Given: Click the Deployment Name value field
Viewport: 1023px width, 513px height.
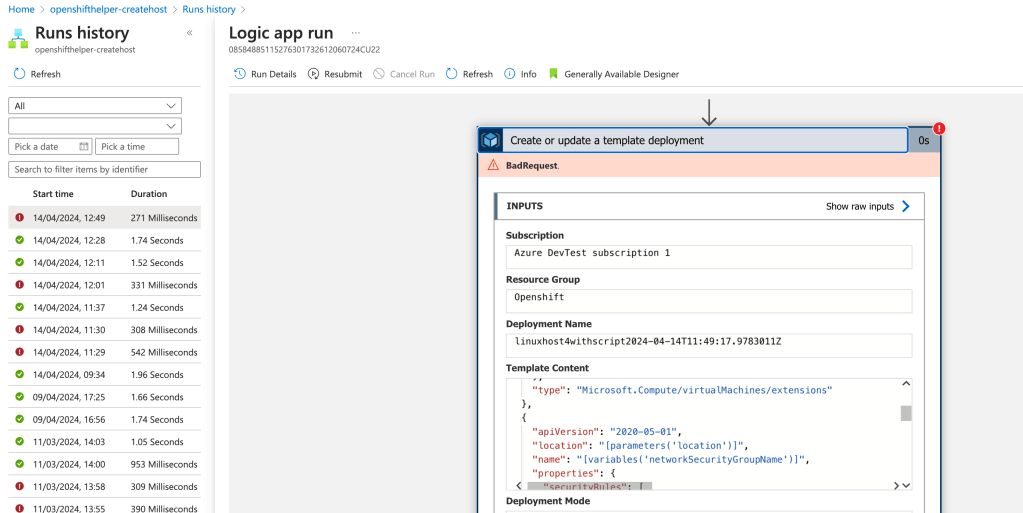Looking at the screenshot, I should coord(709,345).
